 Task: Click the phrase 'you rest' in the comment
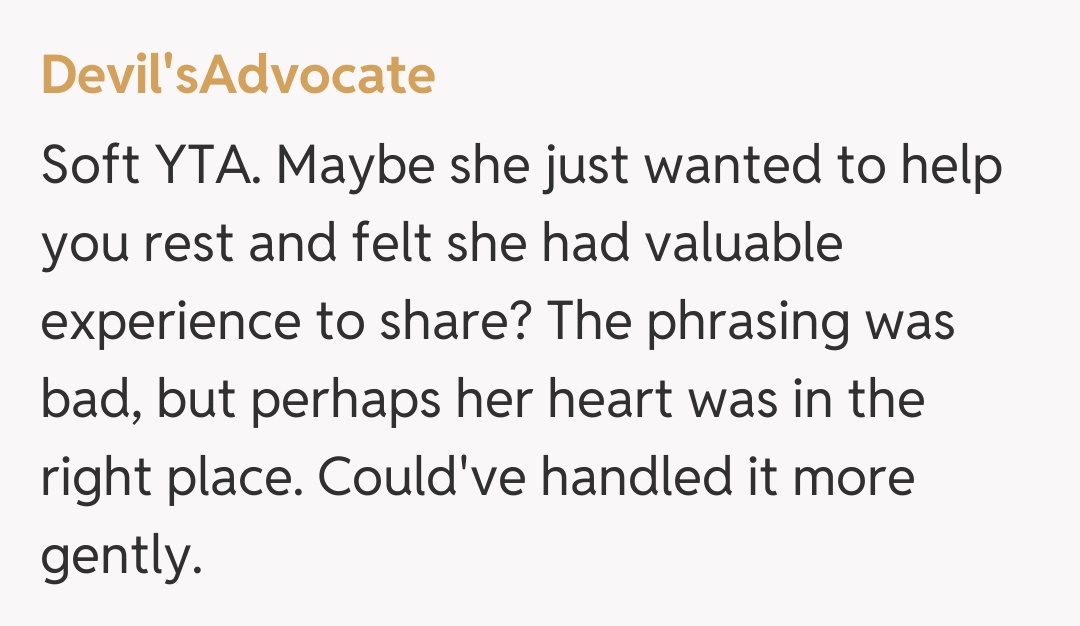pyautogui.click(x=135, y=245)
